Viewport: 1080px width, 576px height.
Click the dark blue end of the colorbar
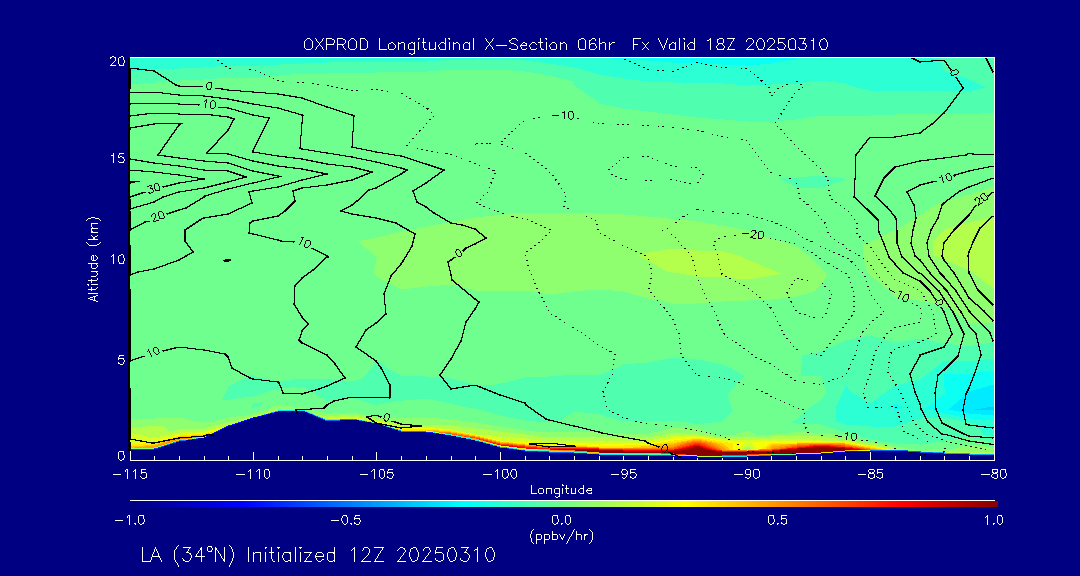138,504
